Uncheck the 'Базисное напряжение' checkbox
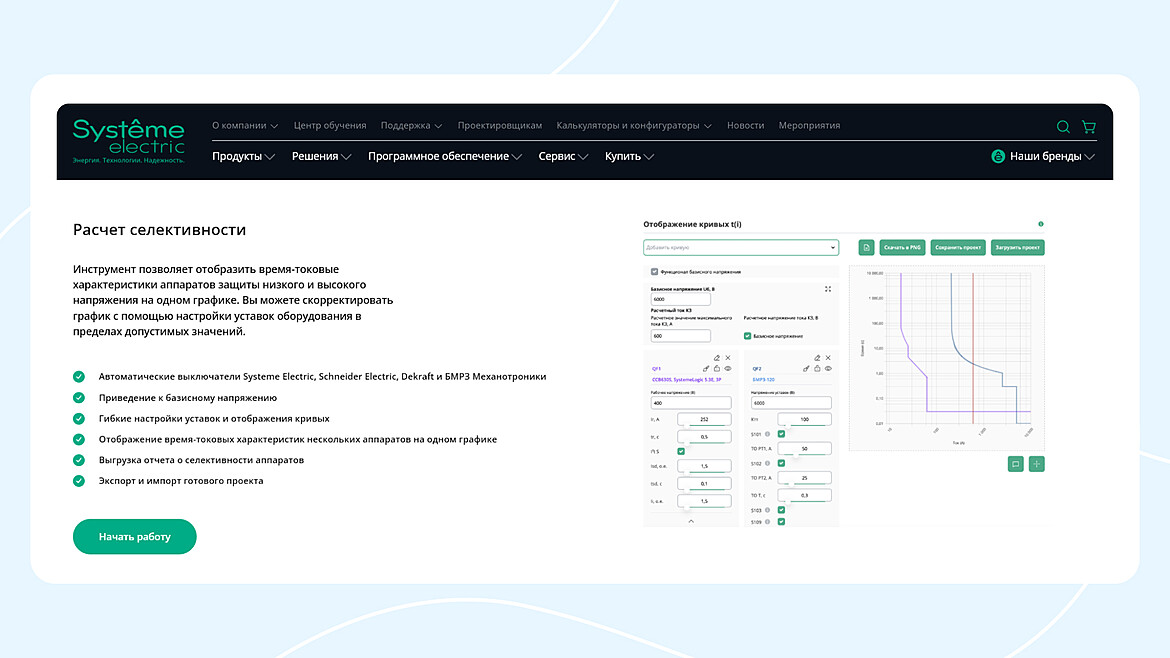Screen dimensions: 1170x658 pyautogui.click(x=748, y=336)
